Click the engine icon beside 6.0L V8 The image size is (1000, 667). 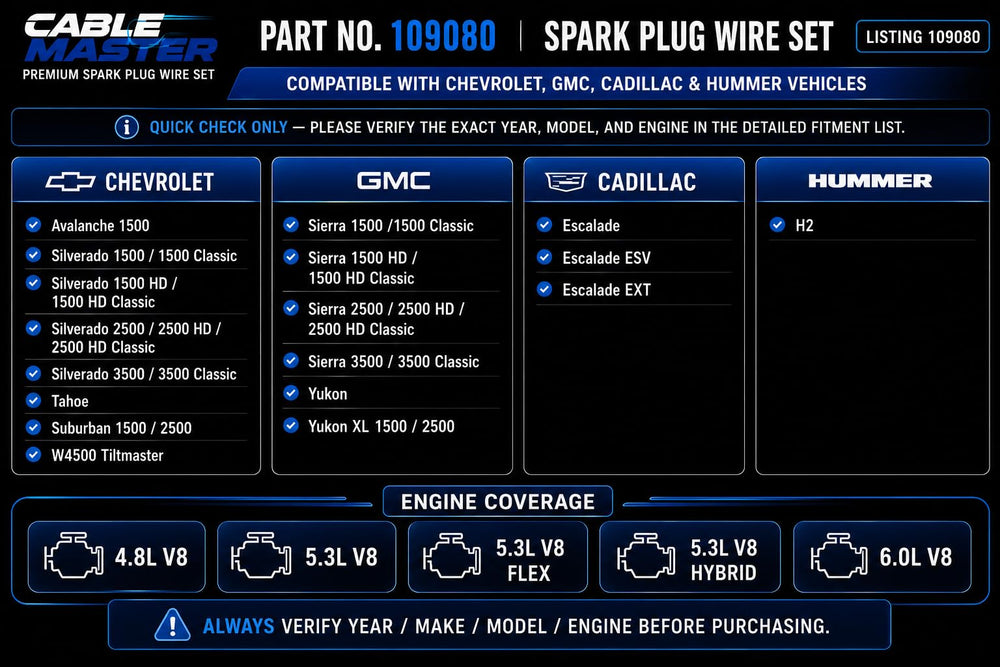point(839,556)
